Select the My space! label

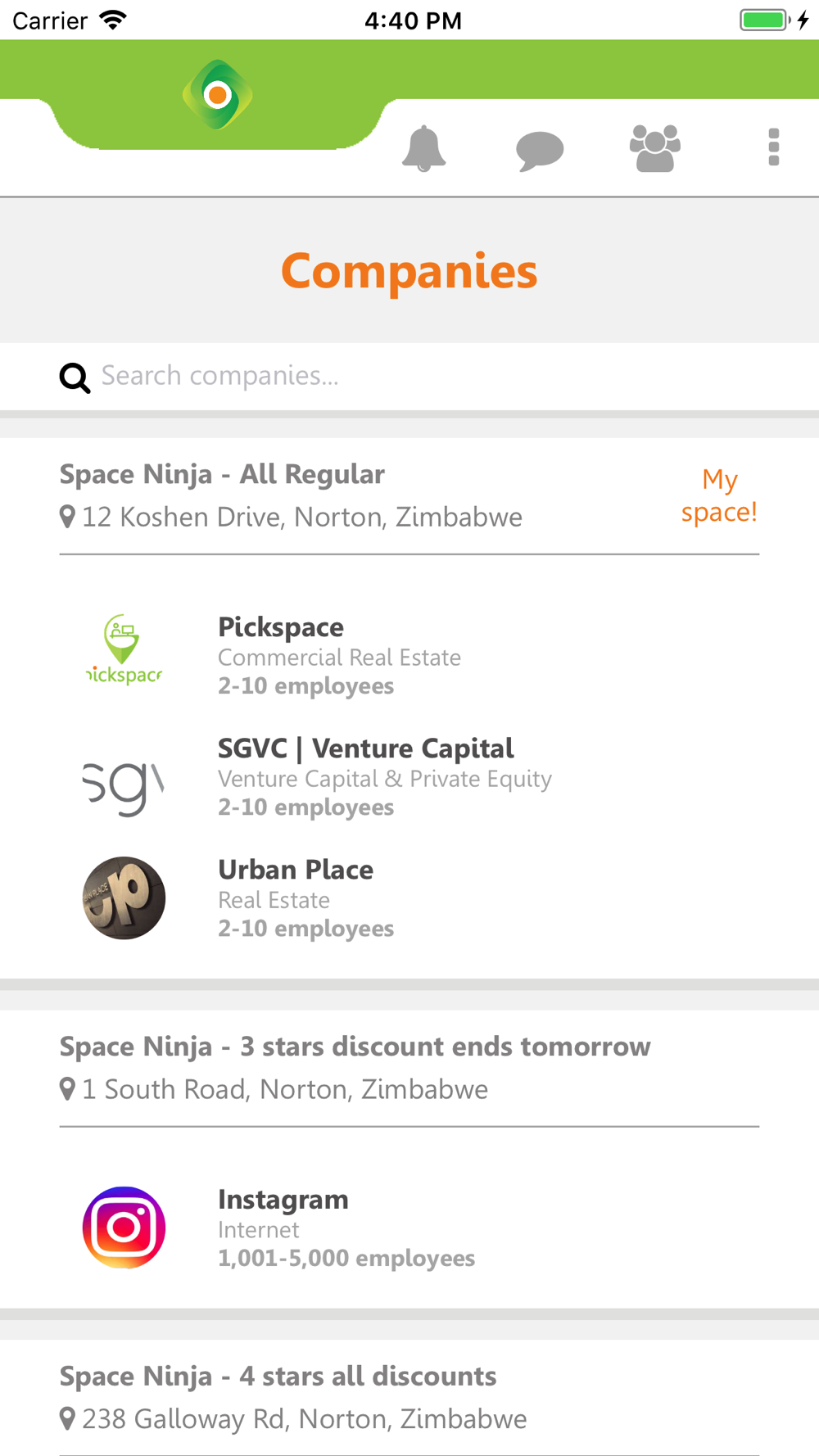[x=719, y=495]
